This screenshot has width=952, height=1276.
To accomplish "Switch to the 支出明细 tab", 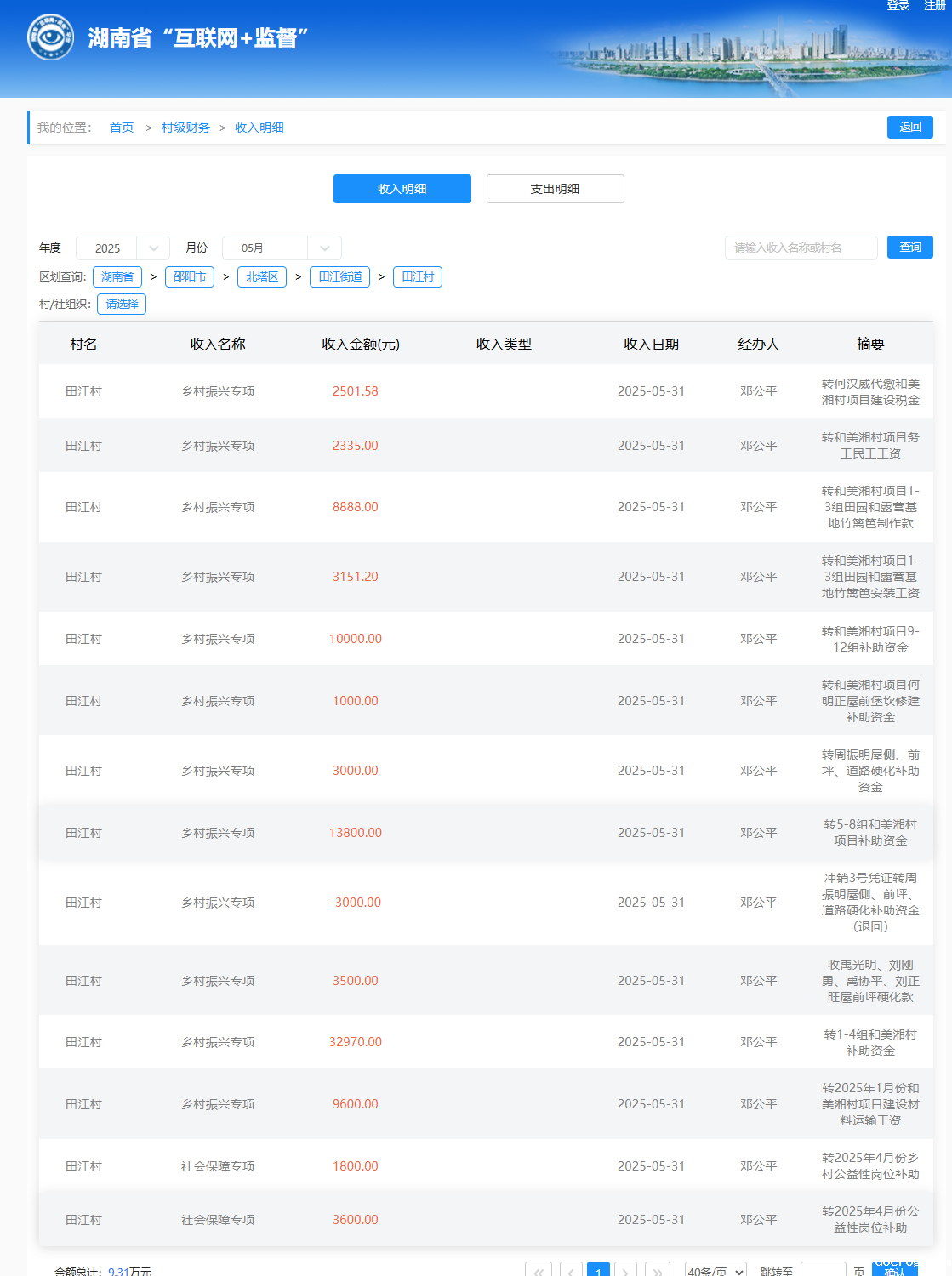I will tap(555, 189).
